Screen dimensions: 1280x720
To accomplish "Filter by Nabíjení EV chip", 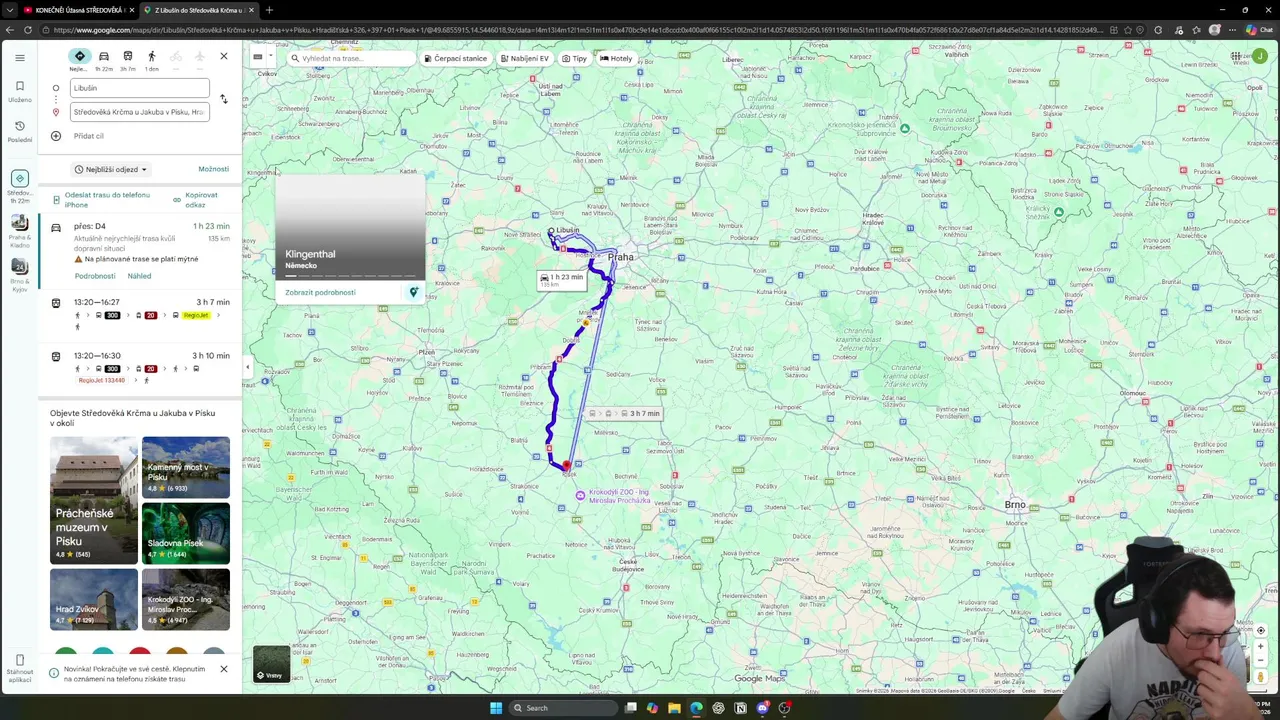I will point(525,58).
